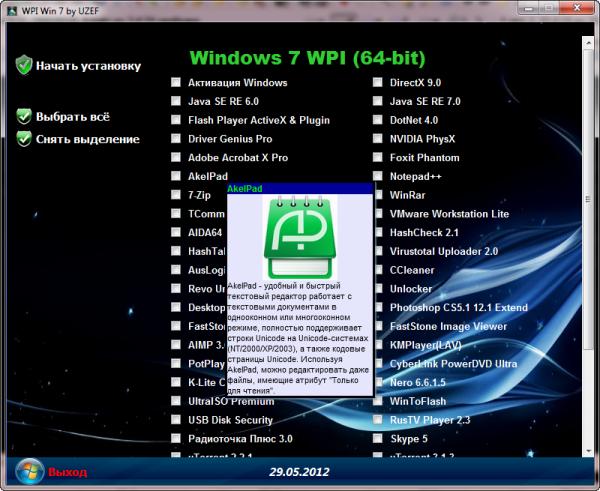Select the Notepad++ checkbox
The image size is (600, 491).
pos(377,176)
